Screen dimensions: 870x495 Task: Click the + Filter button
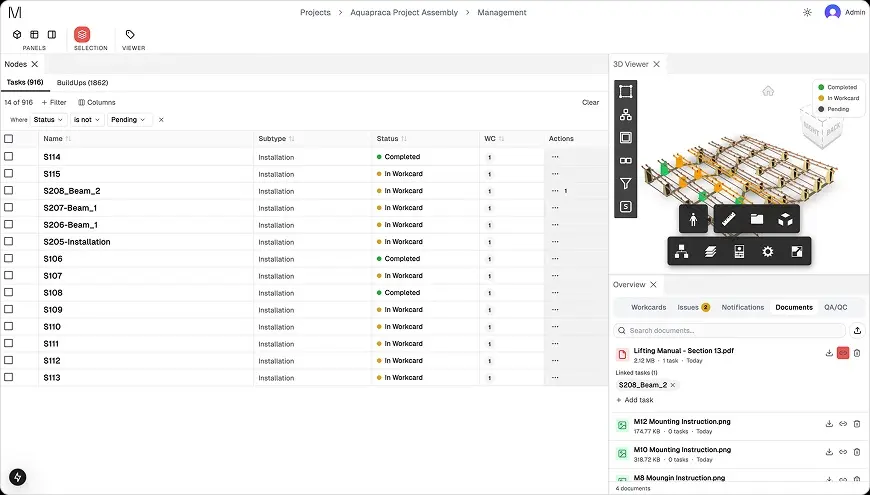tap(54, 103)
